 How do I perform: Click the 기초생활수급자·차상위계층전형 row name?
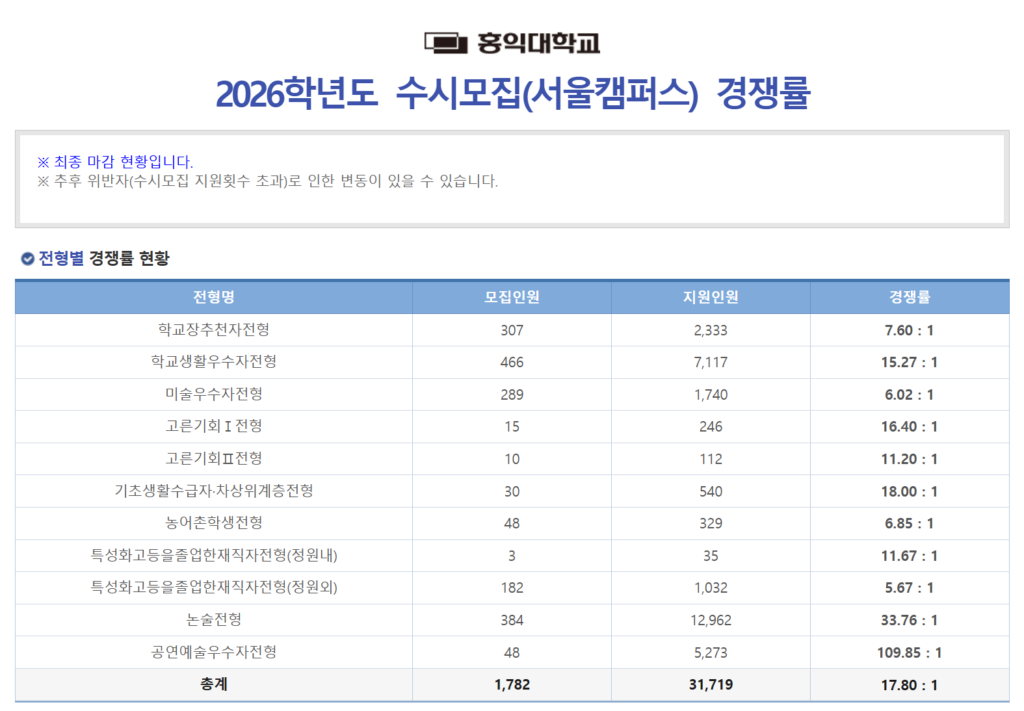point(214,491)
